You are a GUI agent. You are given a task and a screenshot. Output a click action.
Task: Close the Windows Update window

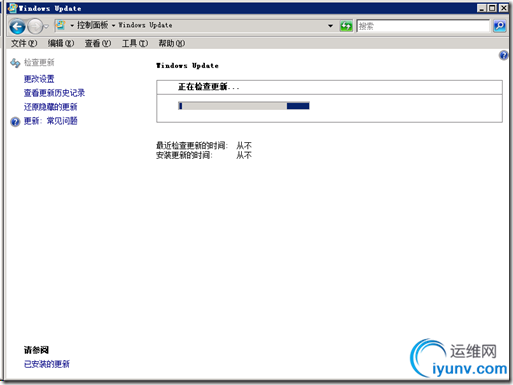point(503,8)
